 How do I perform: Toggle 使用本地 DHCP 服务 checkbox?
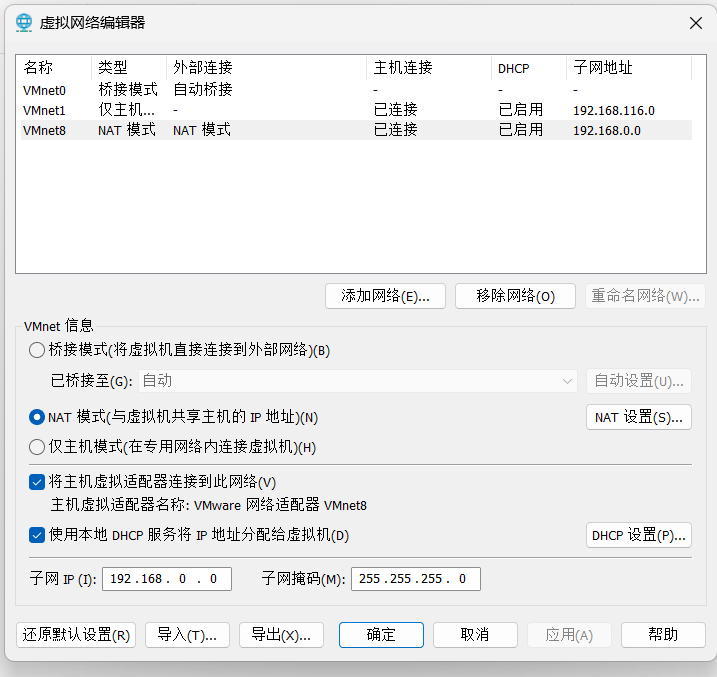coord(37,534)
